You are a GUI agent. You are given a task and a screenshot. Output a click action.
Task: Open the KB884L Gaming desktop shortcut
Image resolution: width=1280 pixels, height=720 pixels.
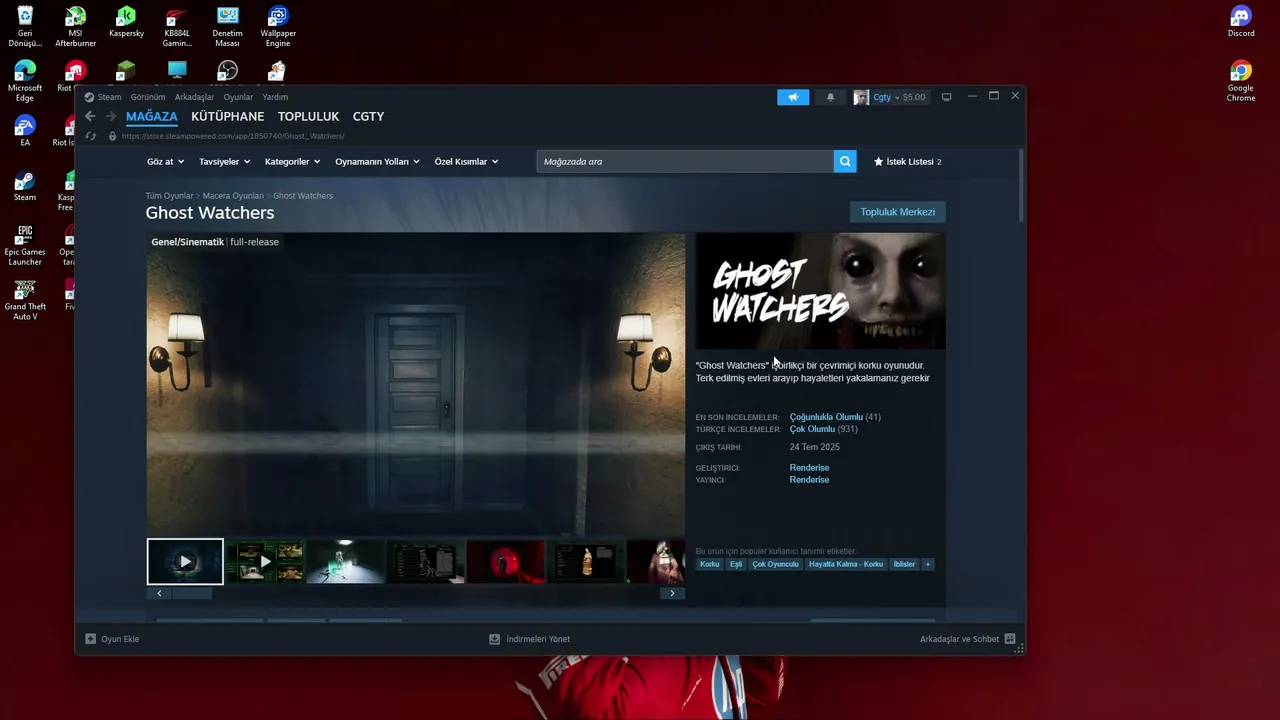[x=177, y=27]
